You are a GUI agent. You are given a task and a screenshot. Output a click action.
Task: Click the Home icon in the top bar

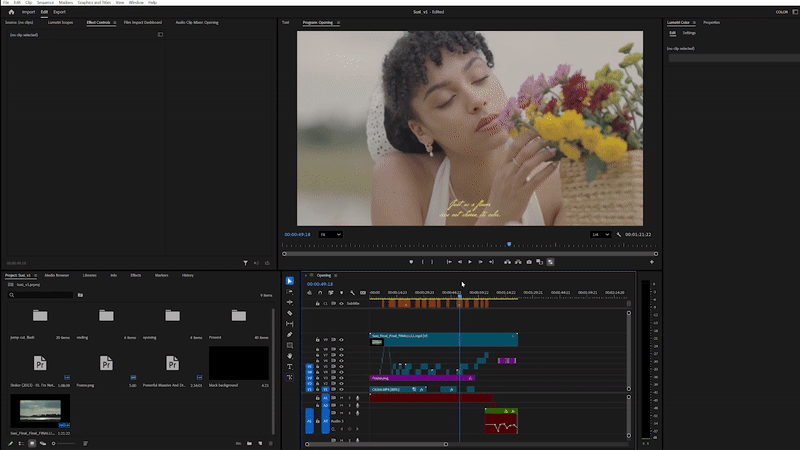point(11,12)
